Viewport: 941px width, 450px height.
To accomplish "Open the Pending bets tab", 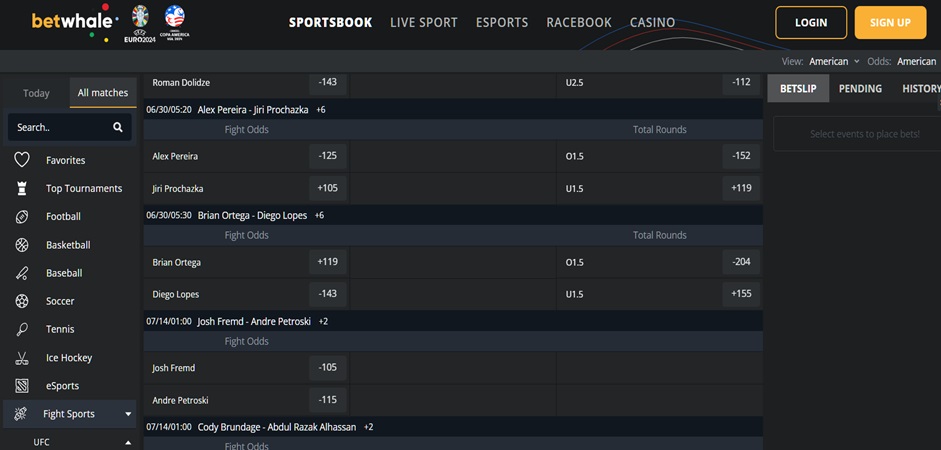I will pyautogui.click(x=860, y=88).
